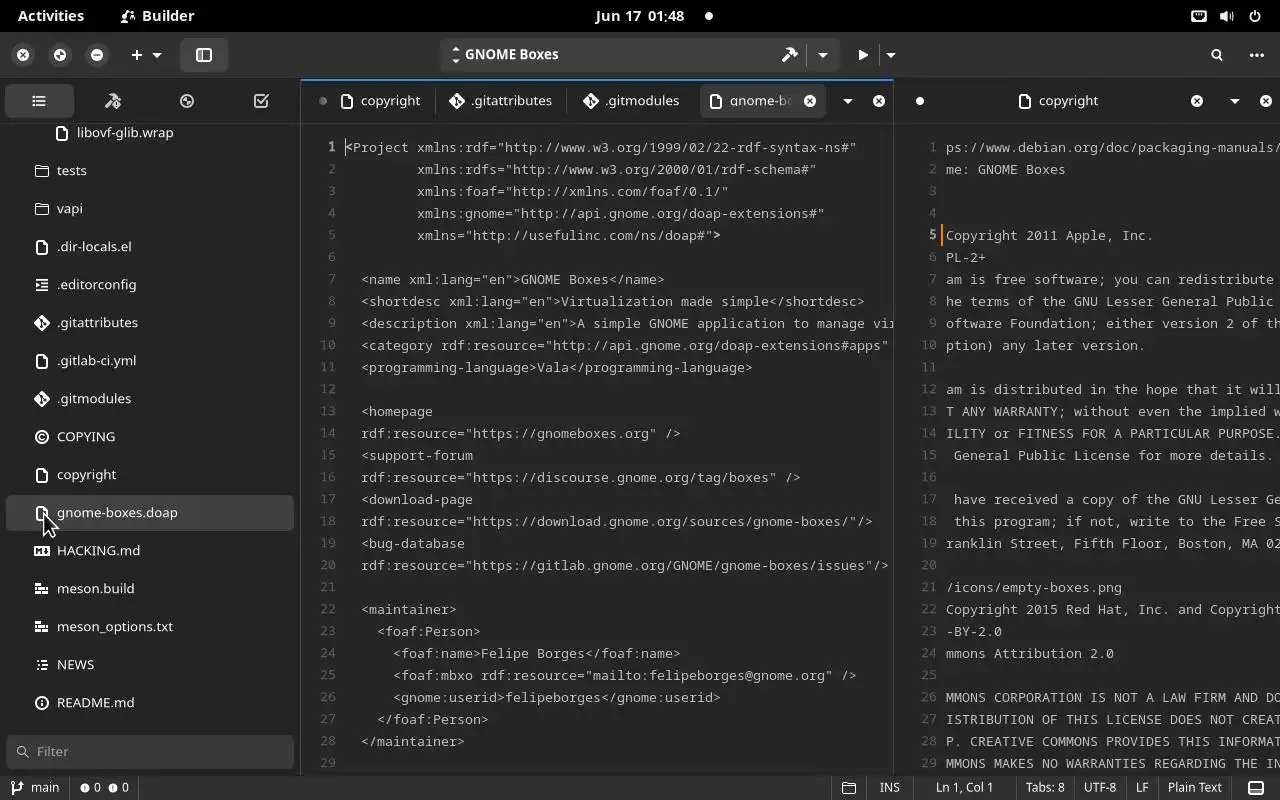Open the TODO checklist panel icon

click(261, 101)
